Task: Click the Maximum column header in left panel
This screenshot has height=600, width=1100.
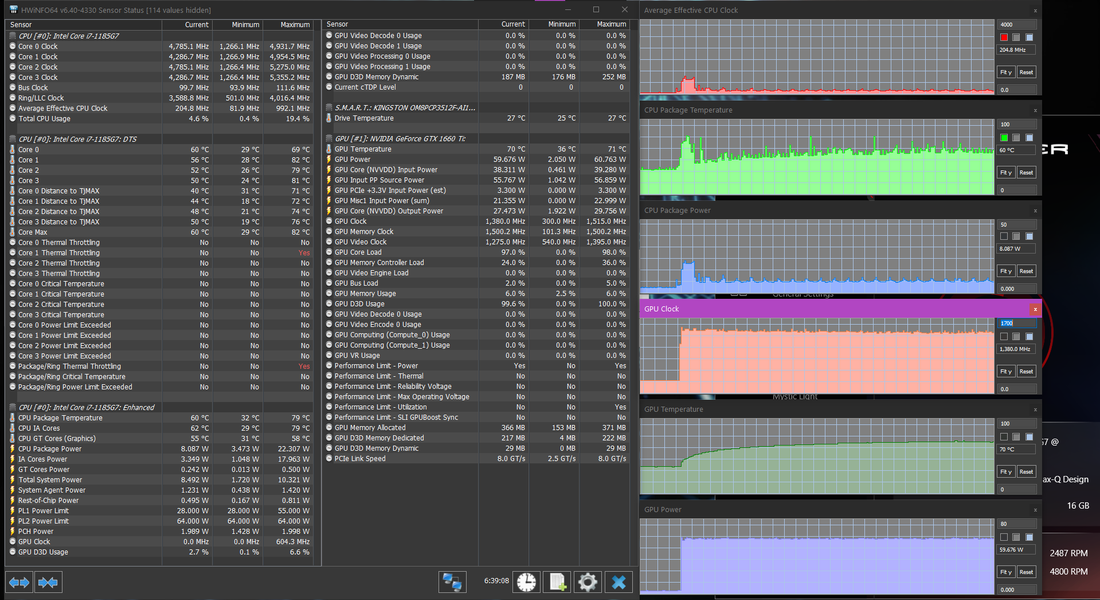Action: [295, 23]
